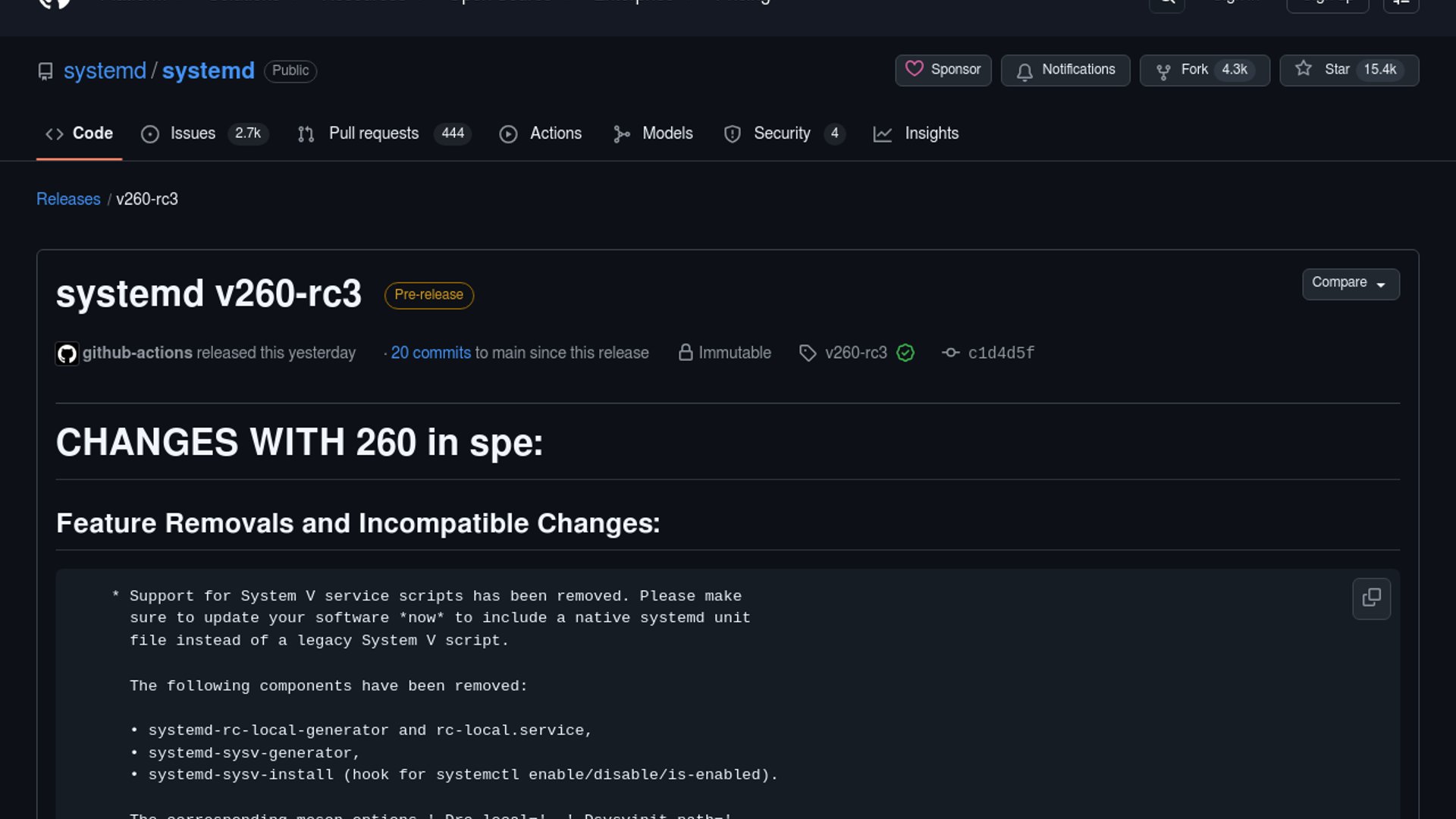Open commit c1d4d5f link
The width and height of the screenshot is (1456, 819).
tap(1000, 353)
